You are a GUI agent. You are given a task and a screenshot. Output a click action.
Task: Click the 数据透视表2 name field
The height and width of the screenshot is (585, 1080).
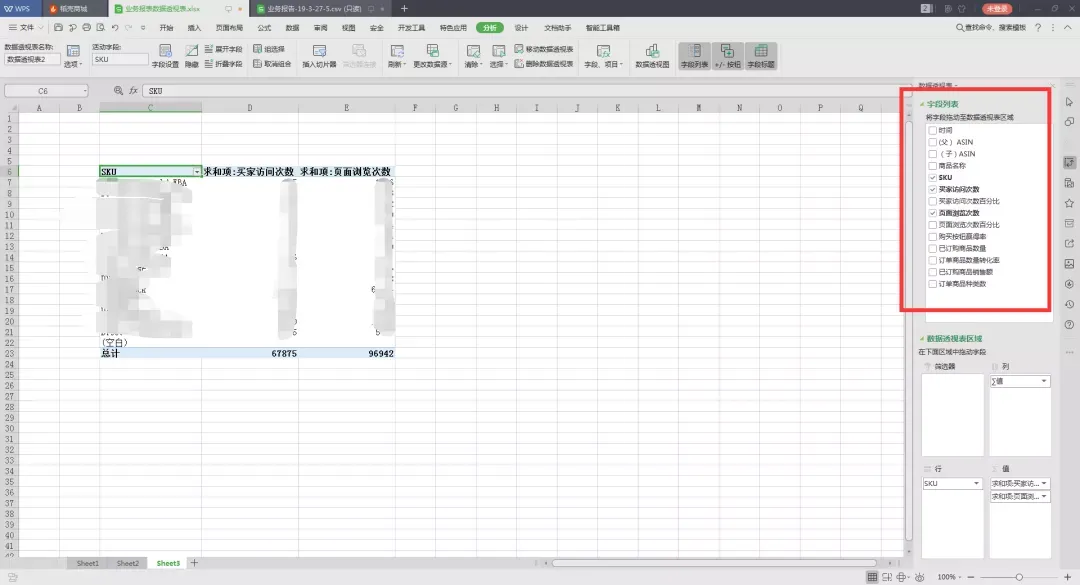point(32,59)
